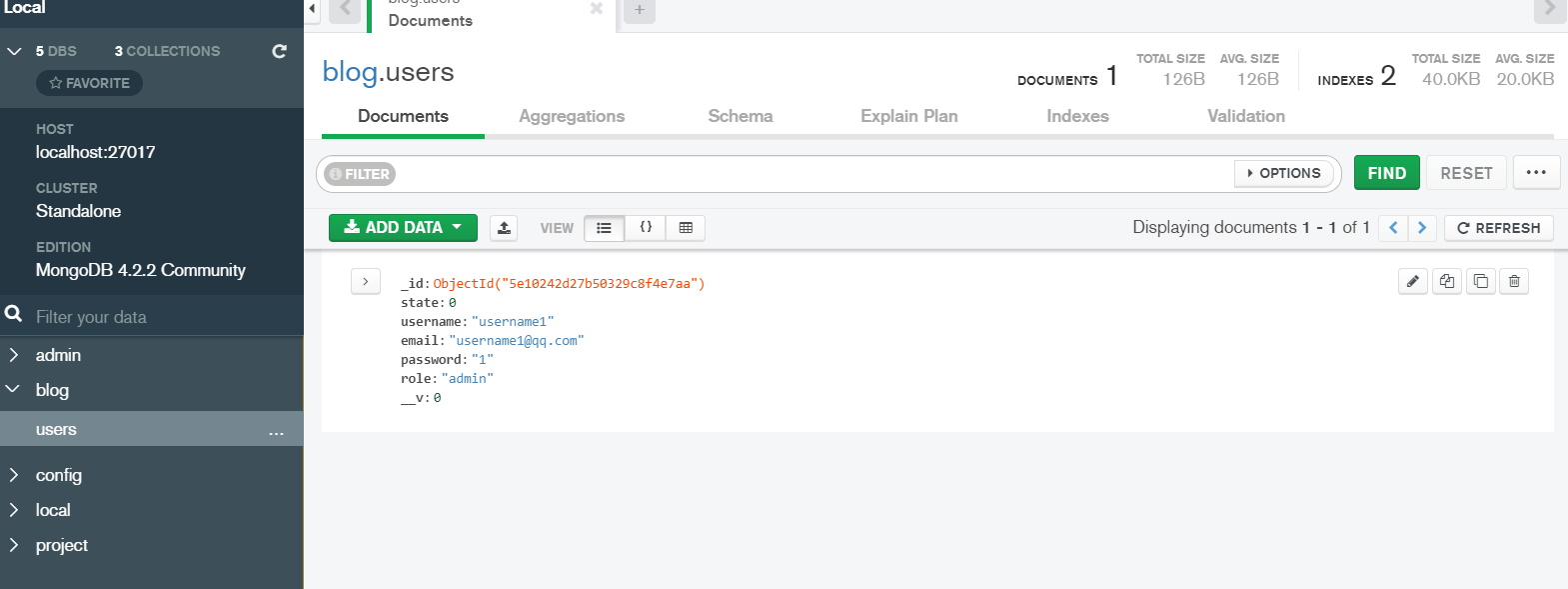1568x589 pixels.
Task: Open the three-dots query history menu
Action: pos(1536,173)
